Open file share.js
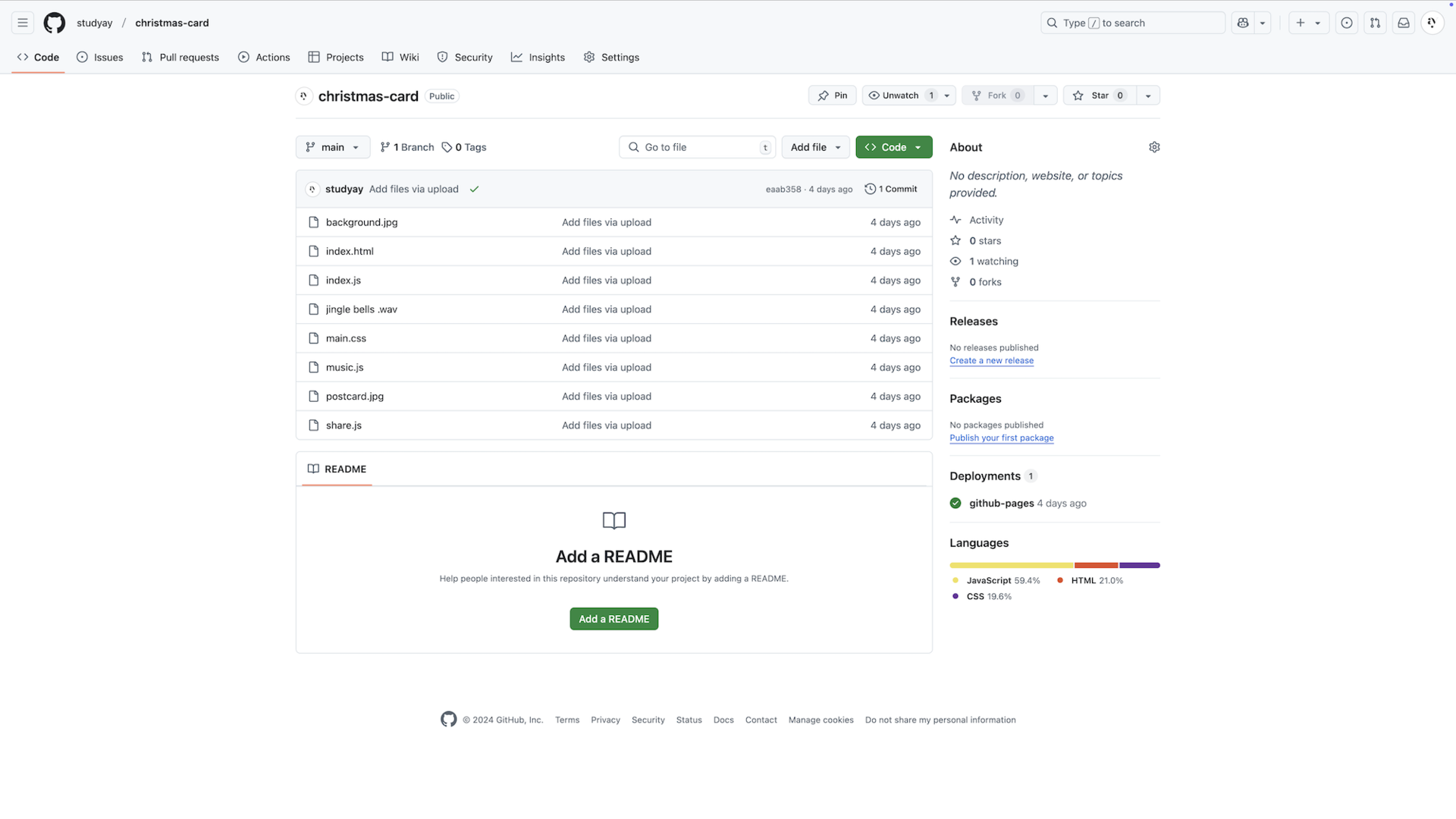 (x=344, y=425)
